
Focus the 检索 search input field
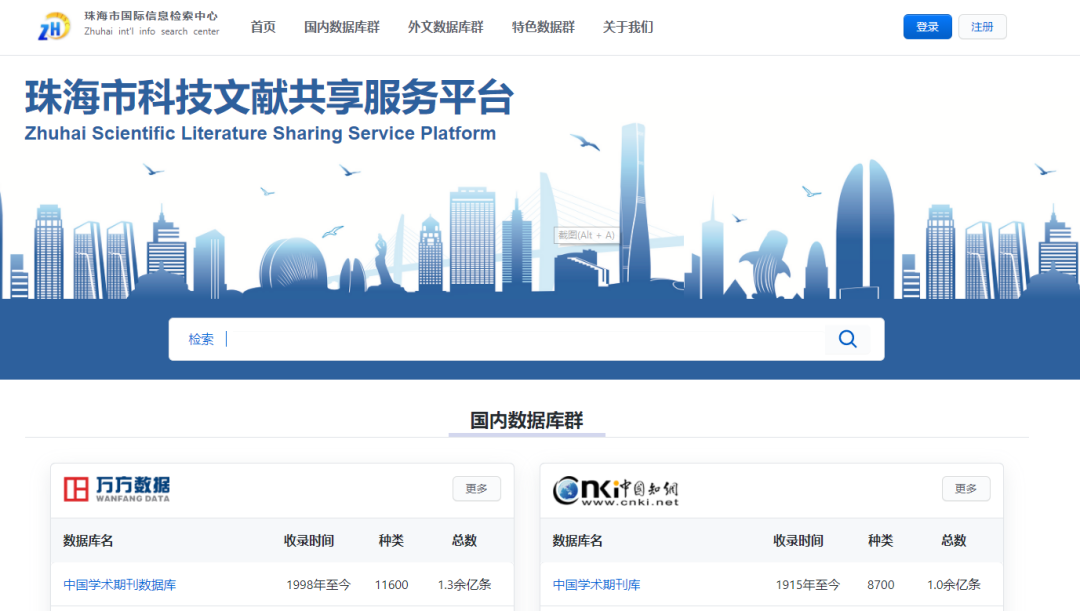[x=520, y=339]
